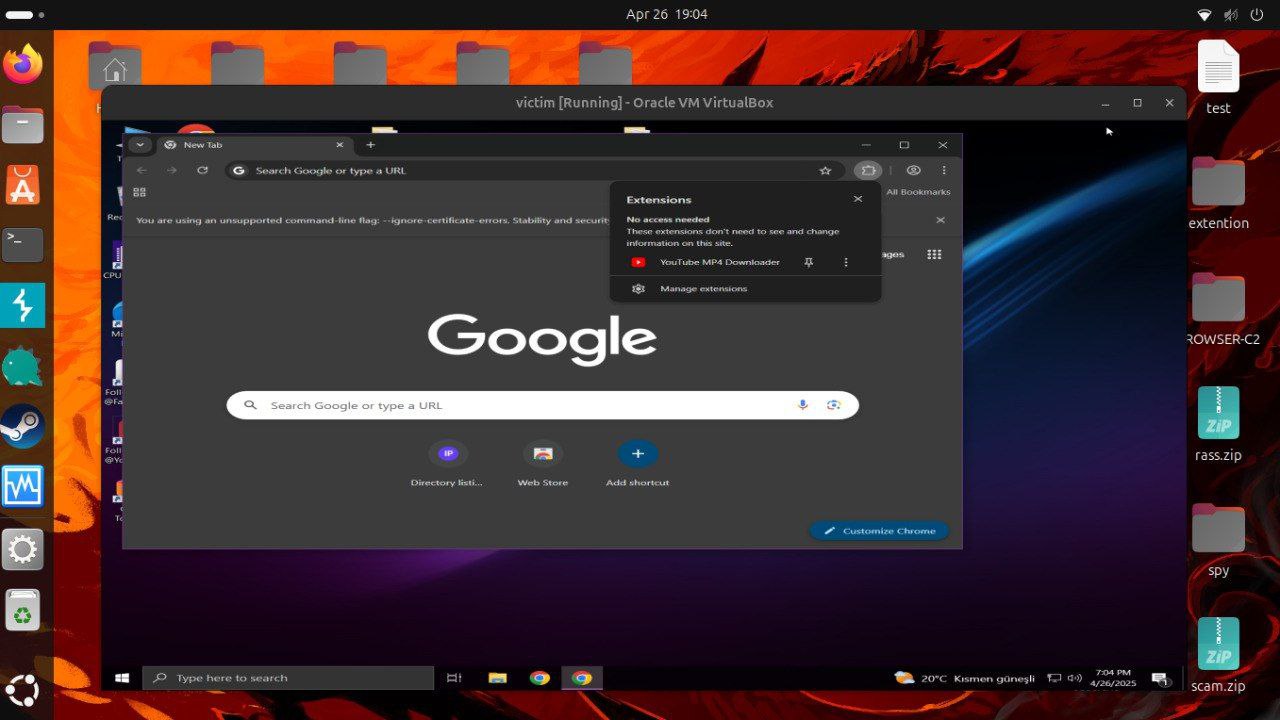Open Settings gear in the Ubuntu dock
Viewport: 1280px width, 720px height.
(x=23, y=549)
